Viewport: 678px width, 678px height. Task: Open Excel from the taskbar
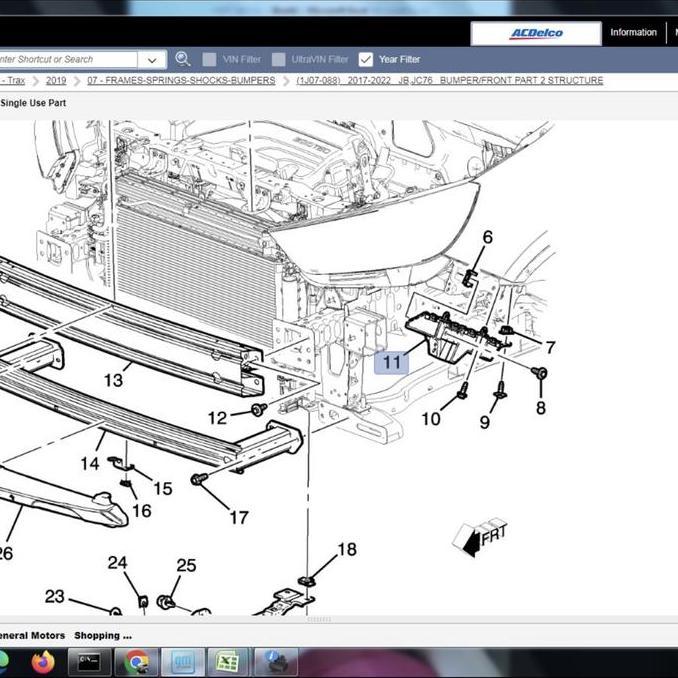228,662
